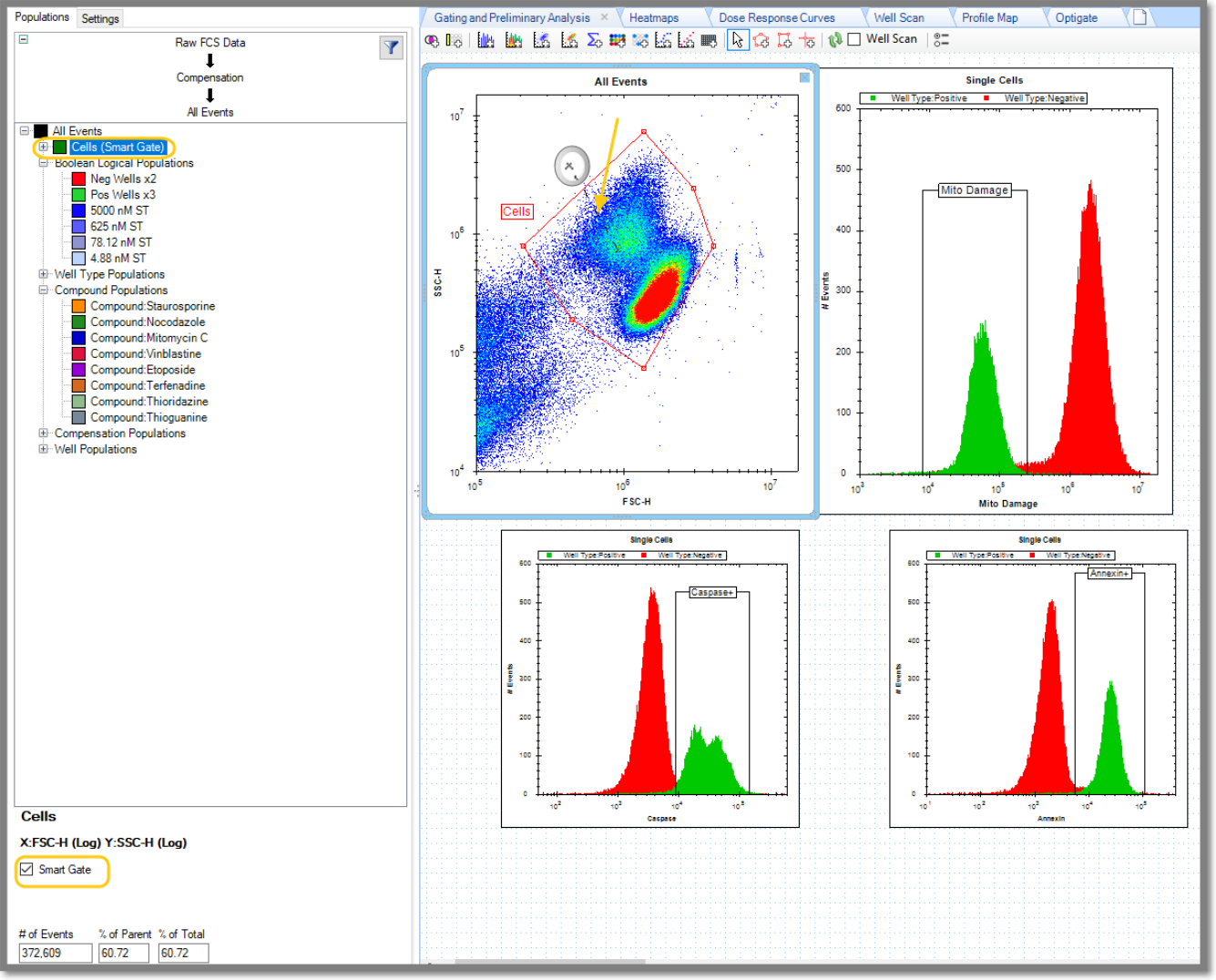Select Compound:Nocodazole in the tree
Image resolution: width=1216 pixels, height=980 pixels.
(x=148, y=322)
